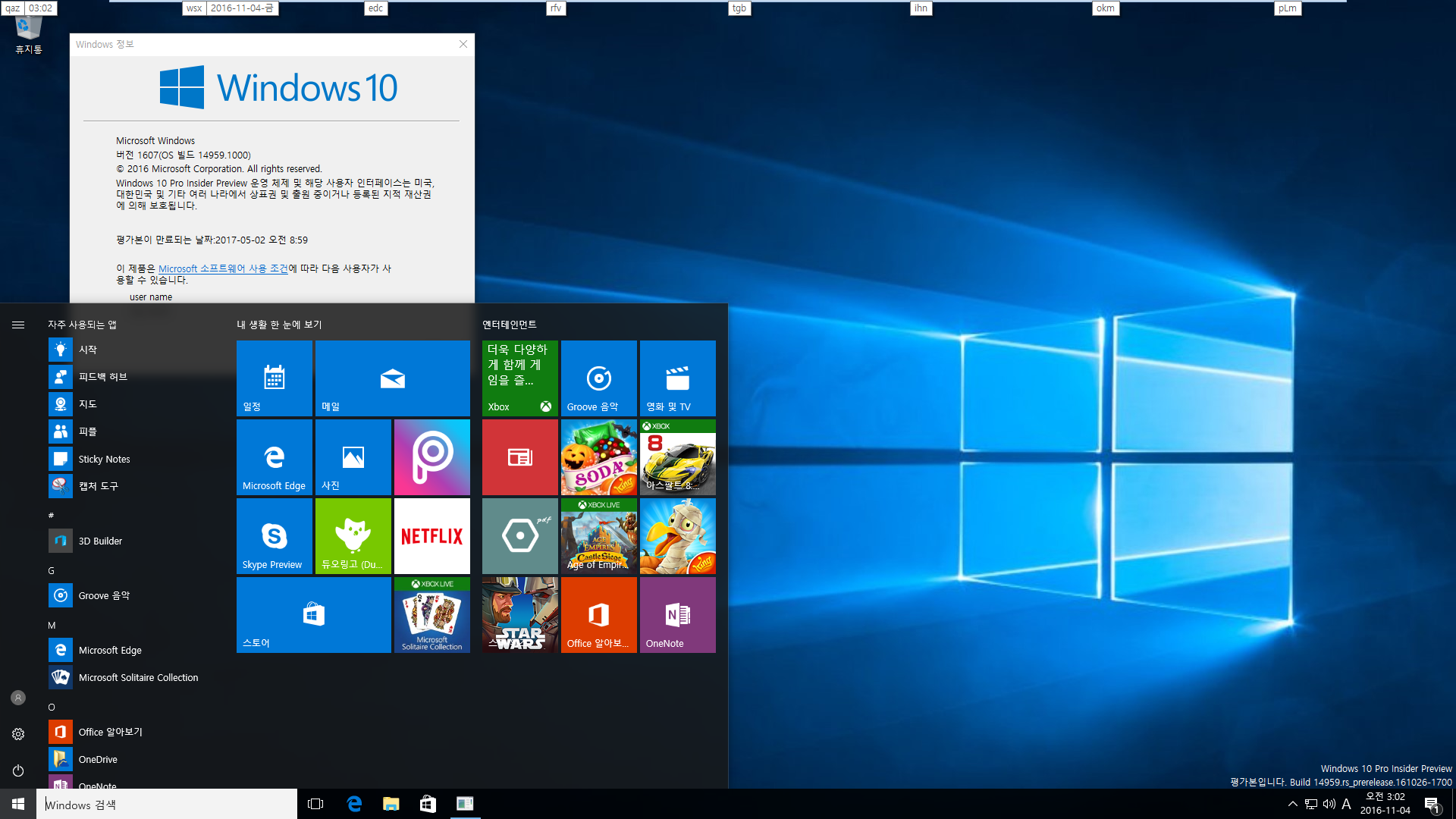The image size is (1456, 819).
Task: Click the 엔터테인먼트 group title
Action: pyautogui.click(x=510, y=325)
